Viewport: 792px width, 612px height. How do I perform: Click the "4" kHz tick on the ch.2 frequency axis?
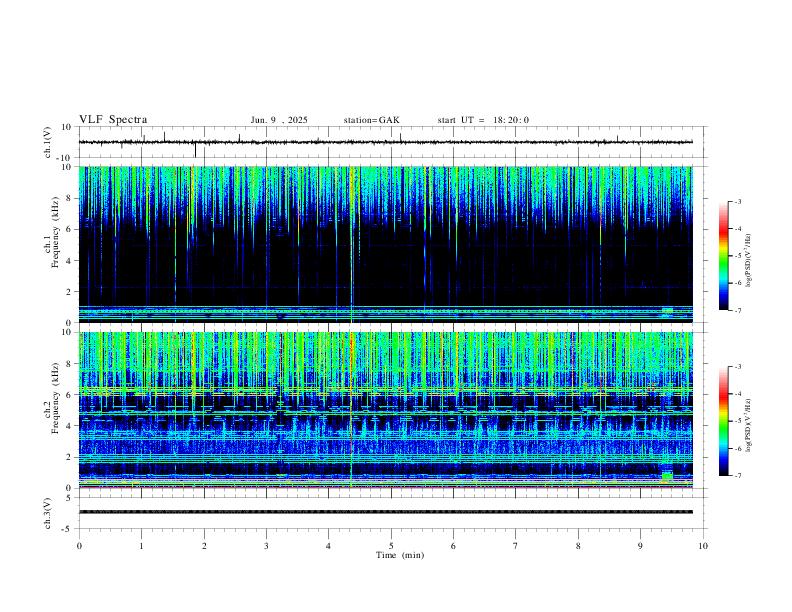(x=69, y=426)
